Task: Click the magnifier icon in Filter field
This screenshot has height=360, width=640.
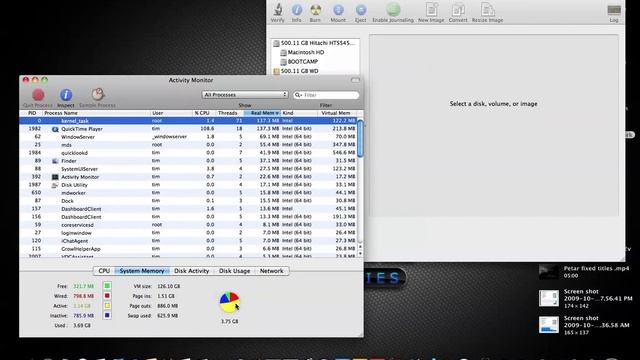Action: coord(298,95)
